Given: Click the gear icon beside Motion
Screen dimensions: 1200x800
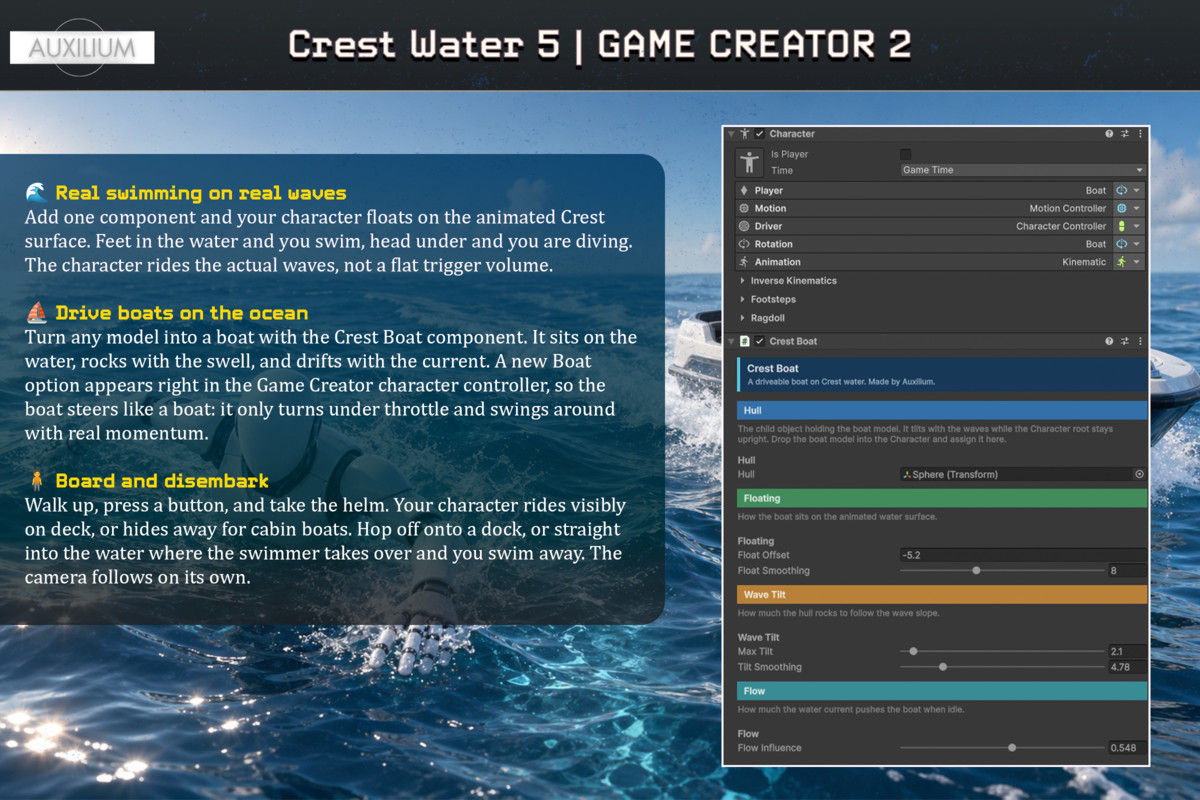Looking at the screenshot, I should pyautogui.click(x=743, y=208).
